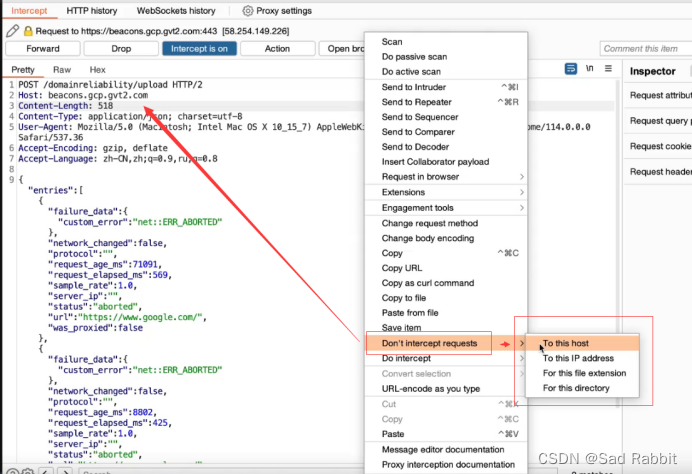The height and width of the screenshot is (474, 692).
Task: Select Copy to file
Action: (446, 298)
